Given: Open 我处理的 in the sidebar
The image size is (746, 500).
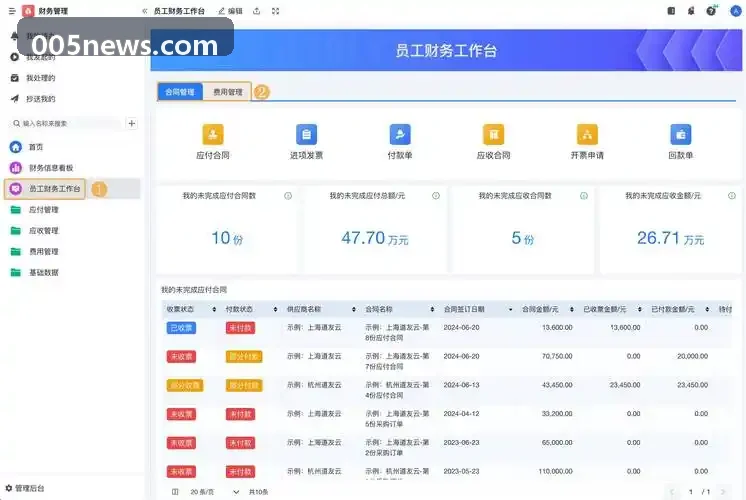Looking at the screenshot, I should [x=40, y=78].
